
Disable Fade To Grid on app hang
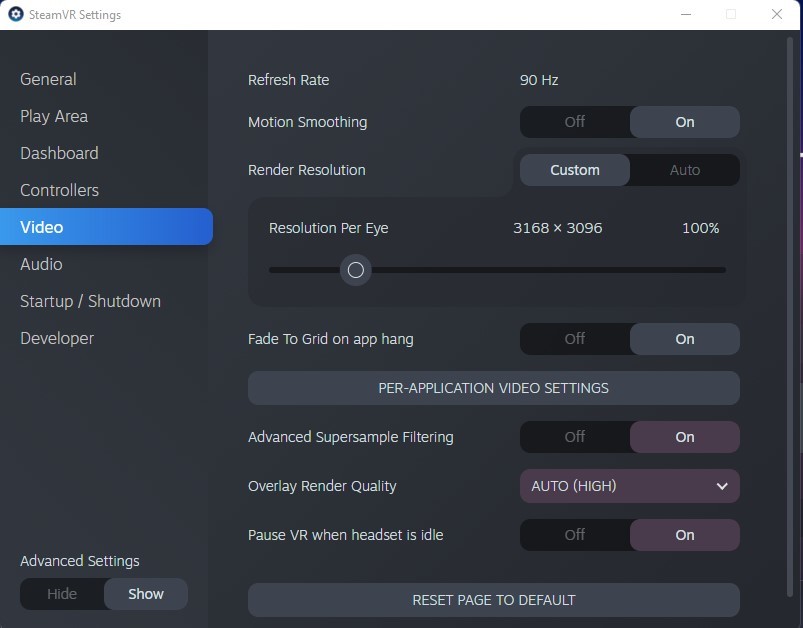click(575, 339)
